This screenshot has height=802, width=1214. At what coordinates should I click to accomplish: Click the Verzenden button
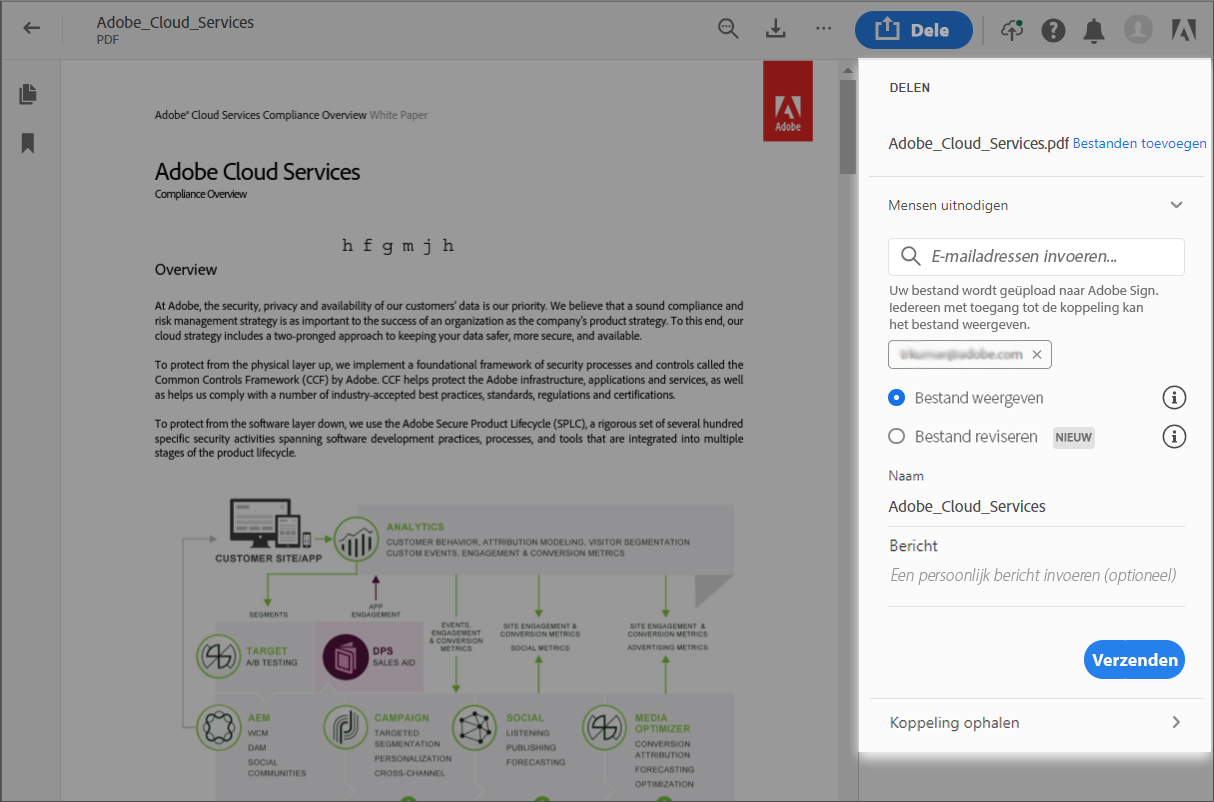tap(1134, 660)
